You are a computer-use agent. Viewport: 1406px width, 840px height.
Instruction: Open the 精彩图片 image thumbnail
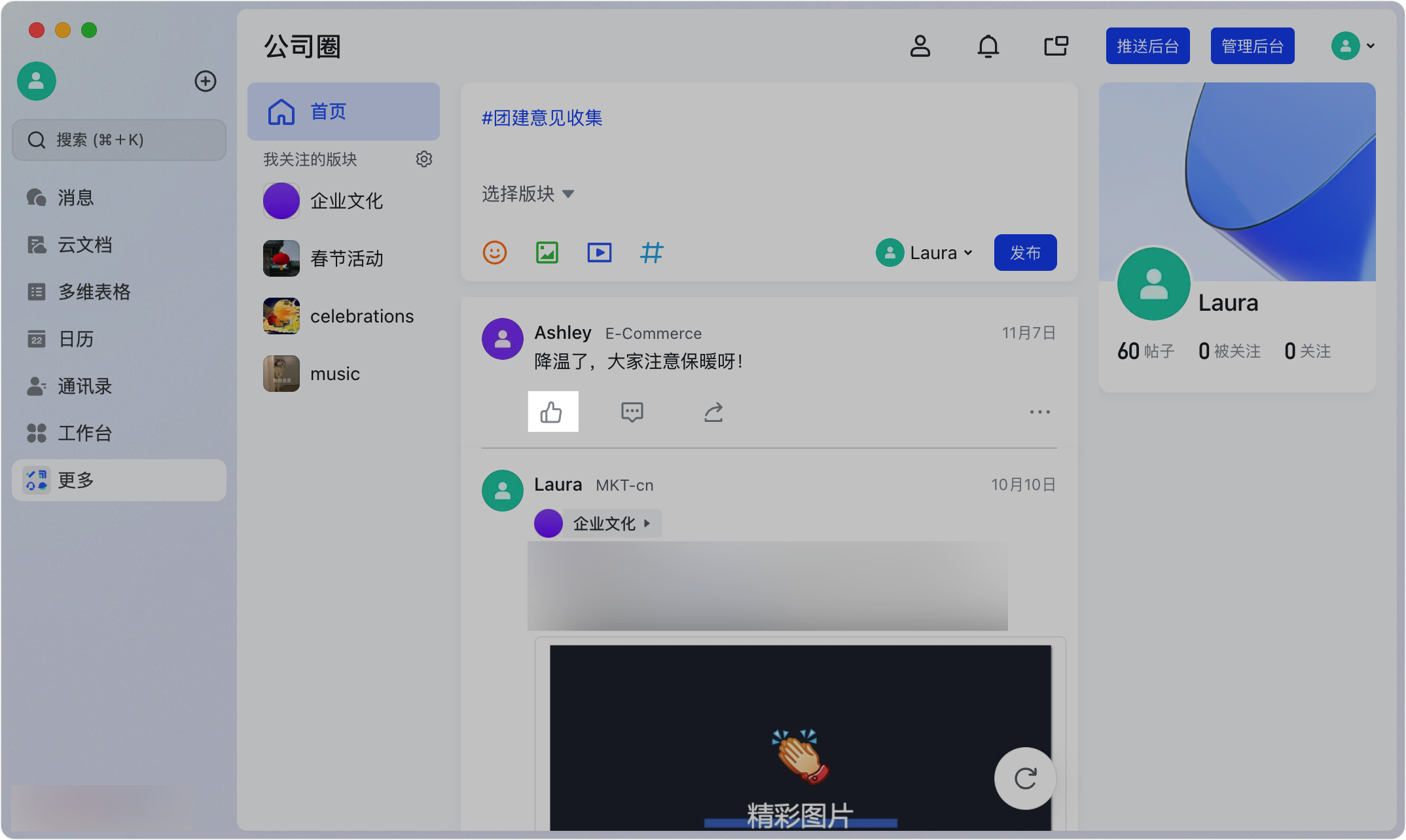coord(800,738)
